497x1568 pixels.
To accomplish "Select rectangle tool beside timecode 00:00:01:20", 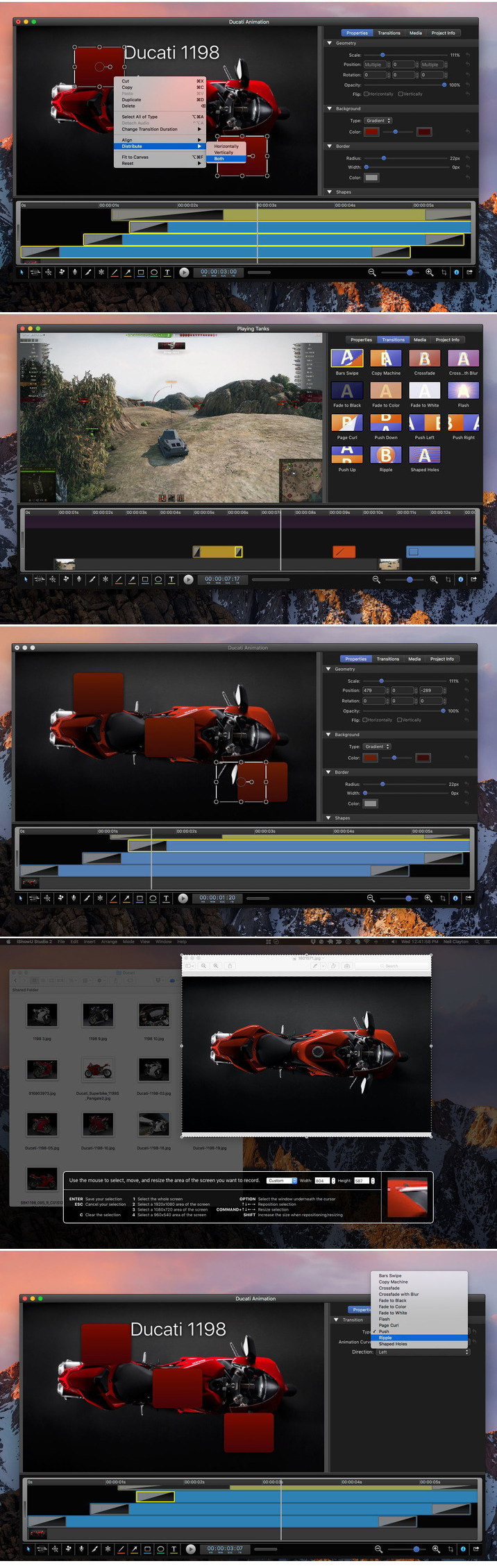I will [140, 898].
